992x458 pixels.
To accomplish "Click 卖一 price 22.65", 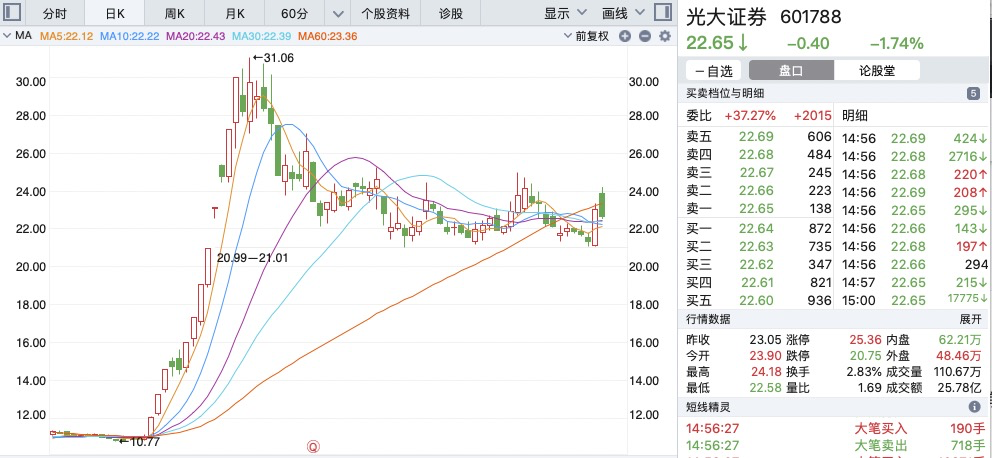I will coord(757,207).
